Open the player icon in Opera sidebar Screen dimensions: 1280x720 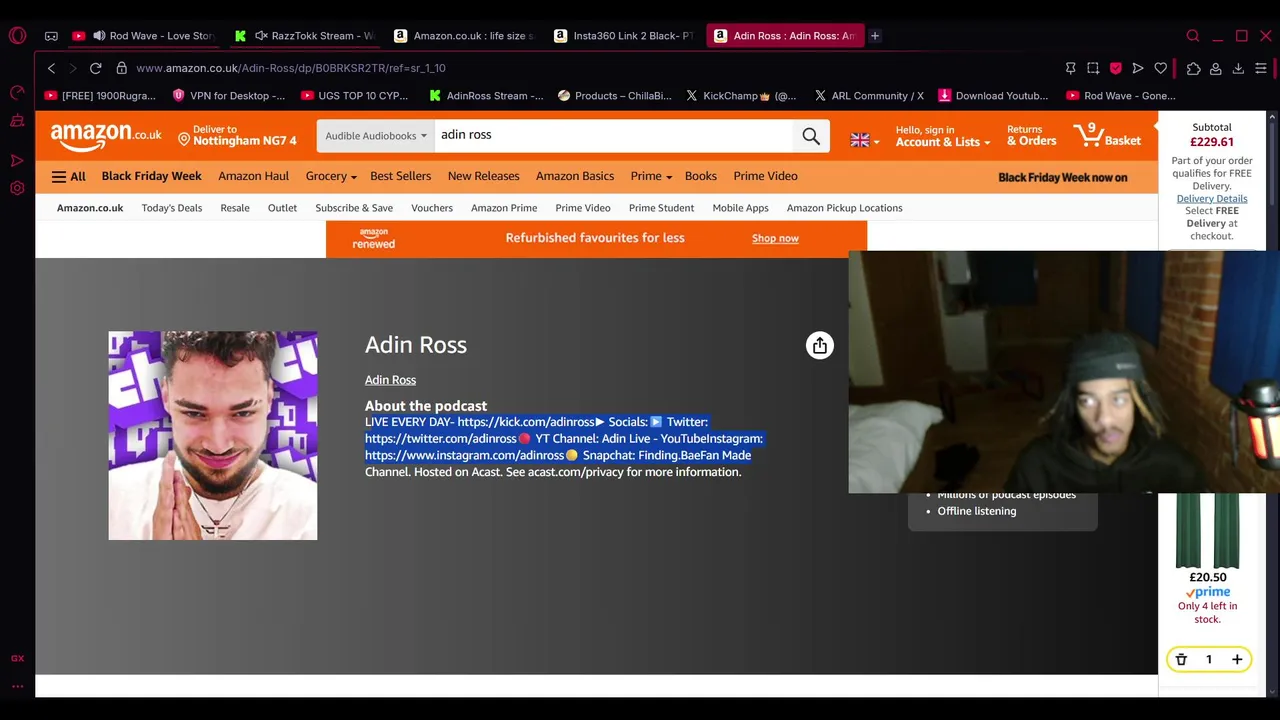point(17,160)
